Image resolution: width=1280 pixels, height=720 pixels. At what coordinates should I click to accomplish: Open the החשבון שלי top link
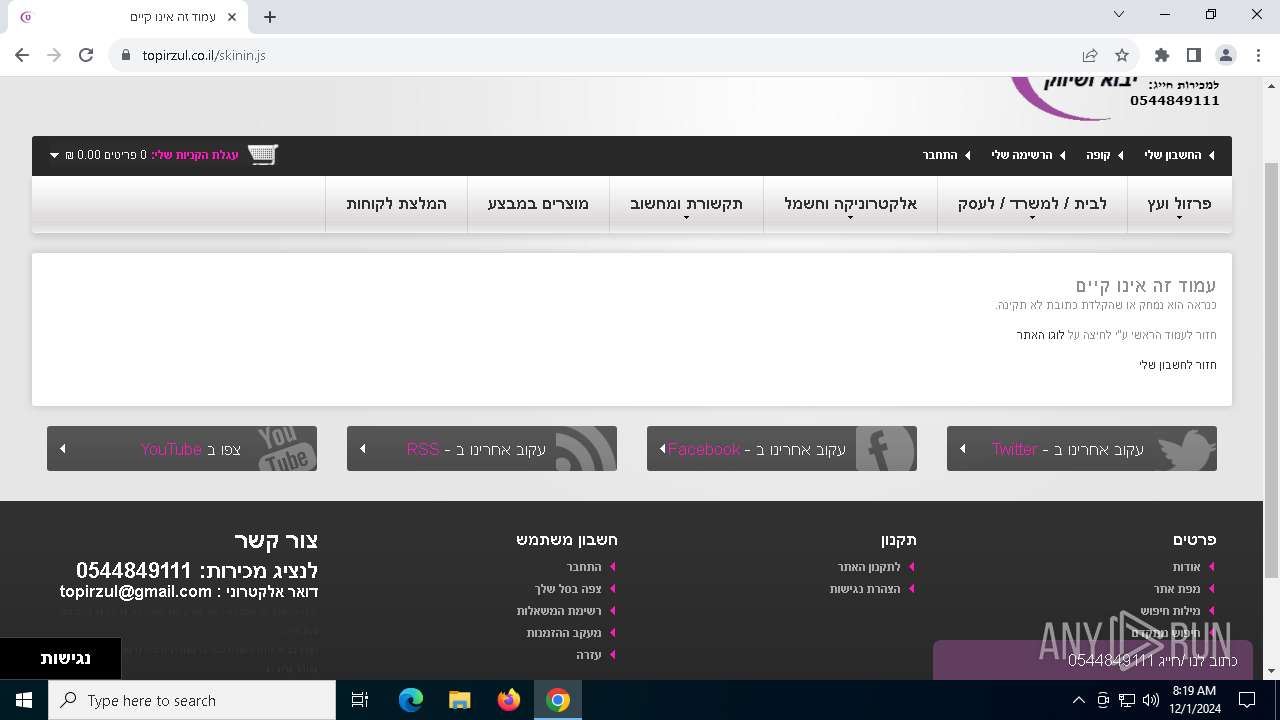pos(1173,155)
